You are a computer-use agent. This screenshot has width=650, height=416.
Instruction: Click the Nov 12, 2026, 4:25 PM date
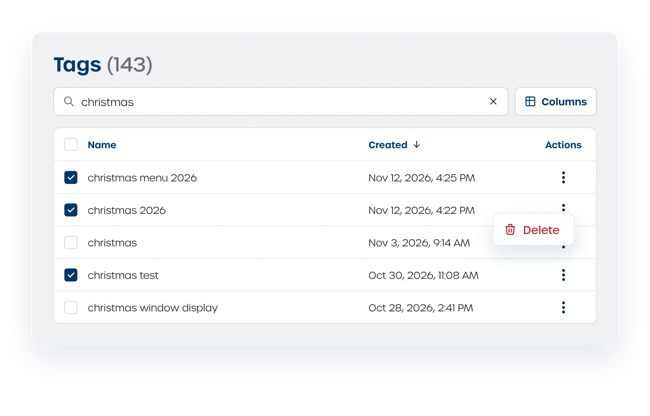click(x=422, y=178)
